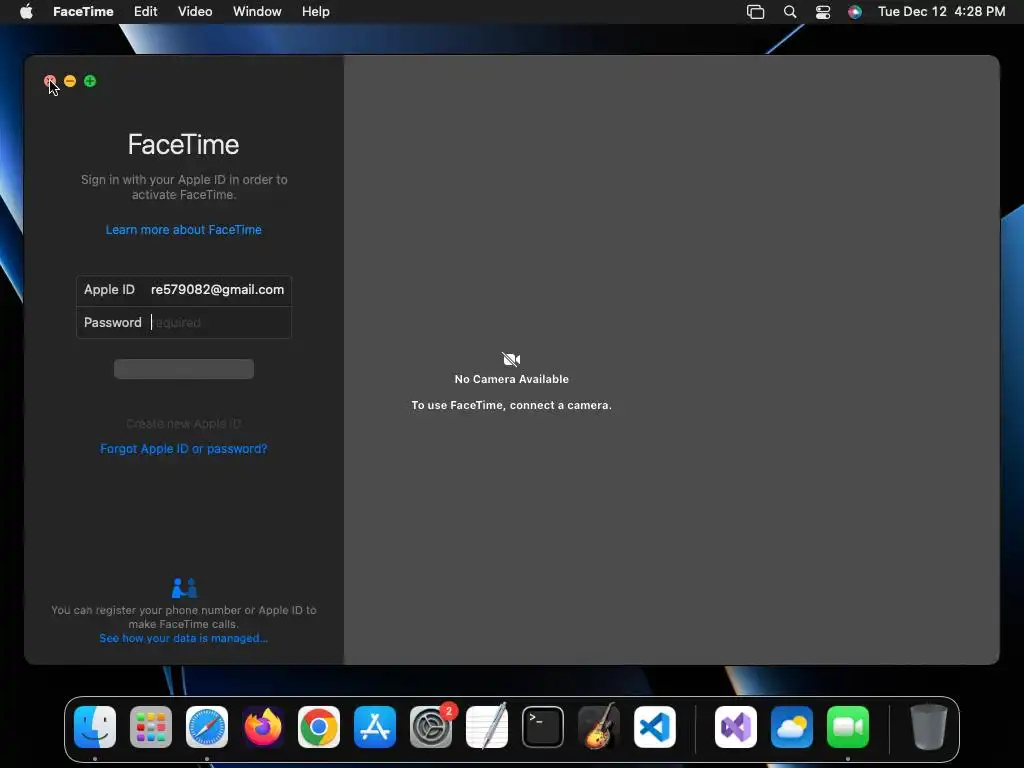The image size is (1024, 768).
Task: Click the grayed sign-in button
Action: [x=184, y=369]
